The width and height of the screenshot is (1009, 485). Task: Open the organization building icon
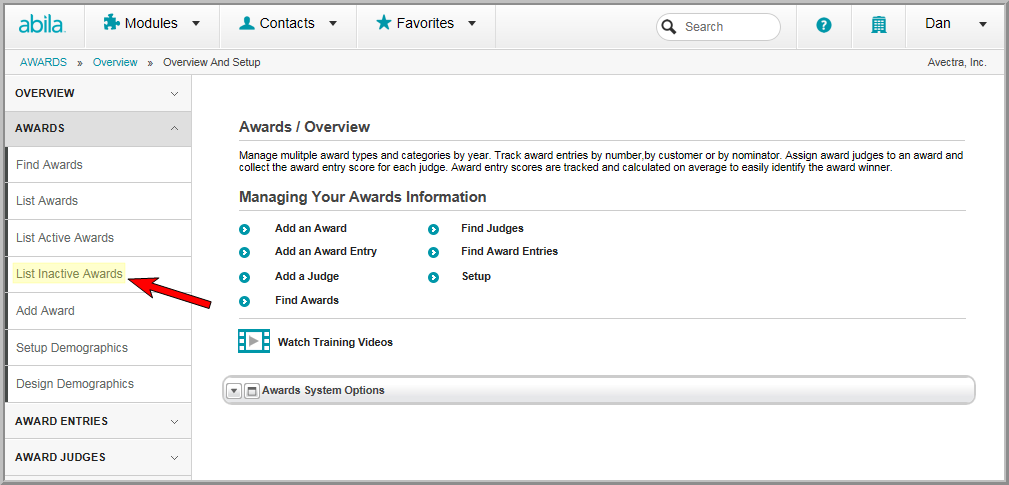[878, 26]
